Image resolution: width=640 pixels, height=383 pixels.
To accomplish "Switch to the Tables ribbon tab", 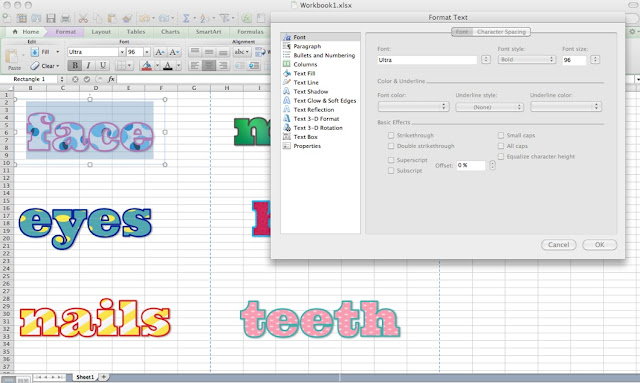I will point(136,32).
